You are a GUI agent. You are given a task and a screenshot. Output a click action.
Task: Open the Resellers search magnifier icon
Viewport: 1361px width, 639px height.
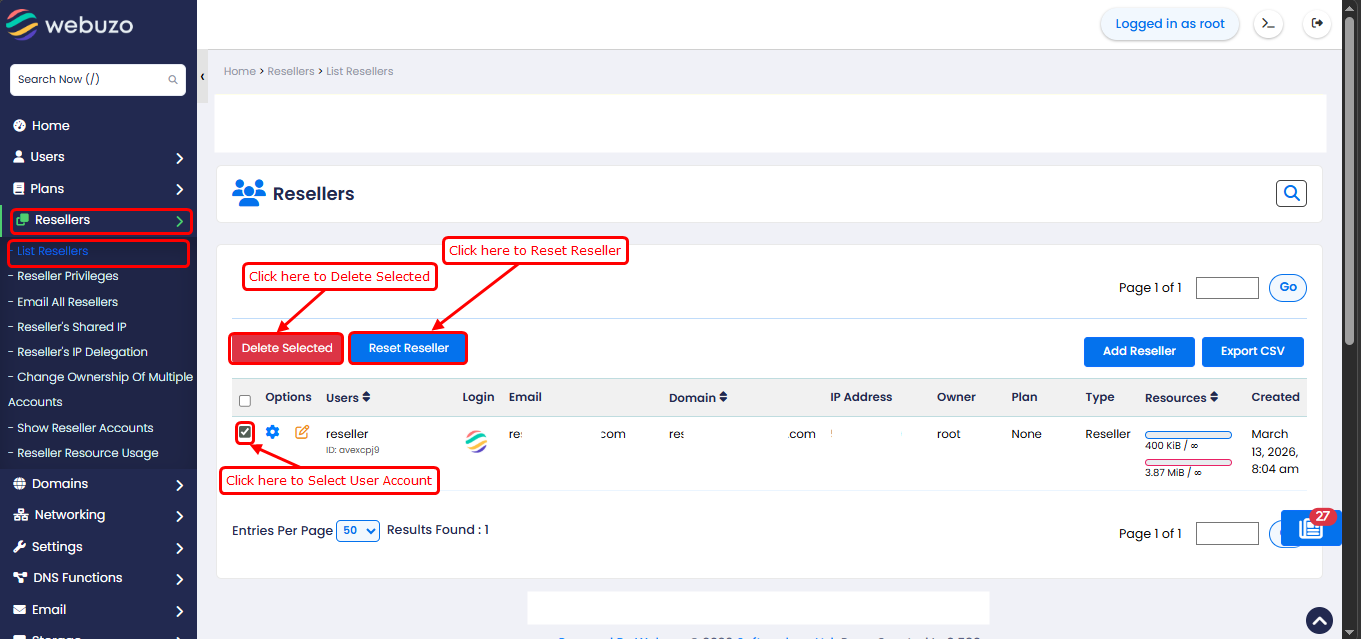(x=1291, y=193)
